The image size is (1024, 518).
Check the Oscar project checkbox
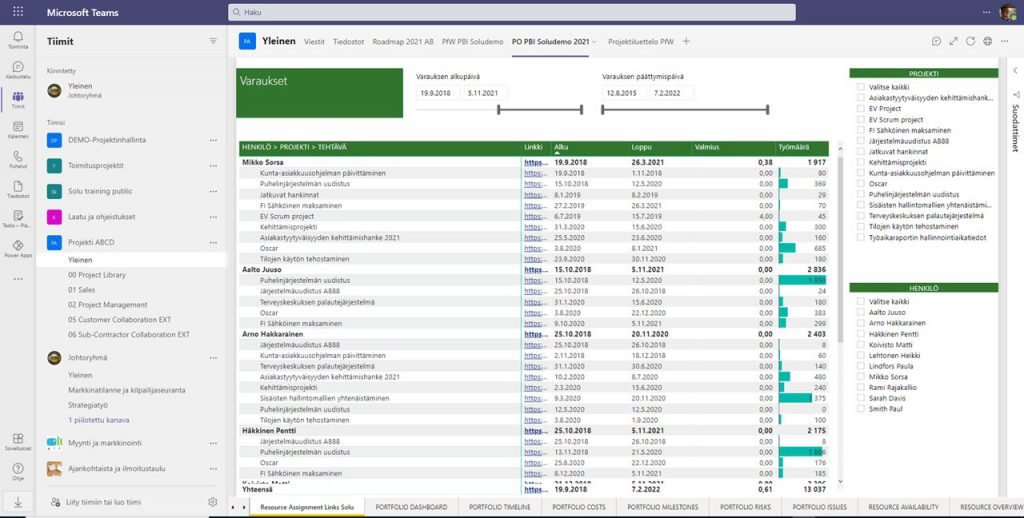tap(861, 182)
